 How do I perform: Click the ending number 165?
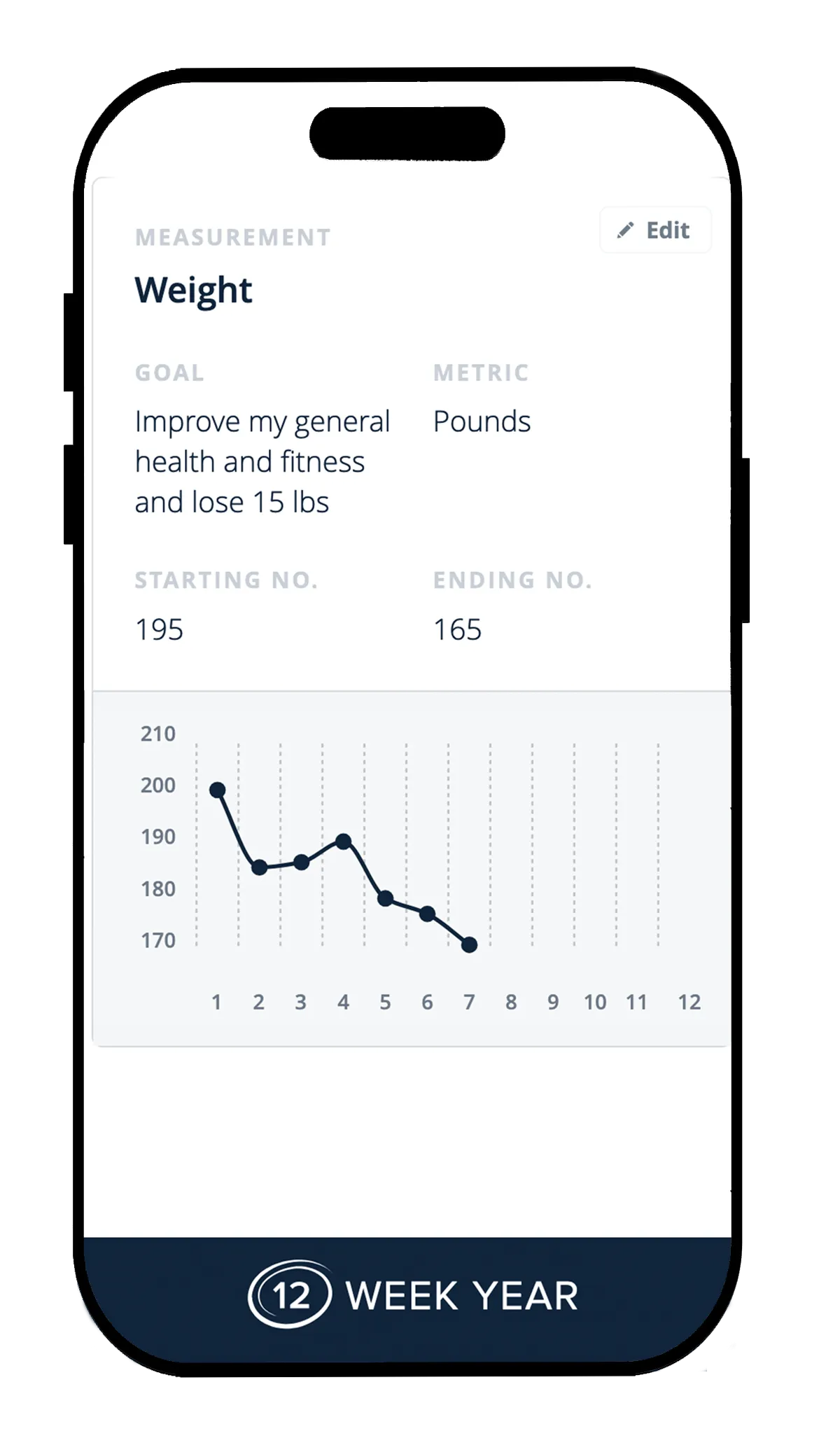tap(457, 629)
